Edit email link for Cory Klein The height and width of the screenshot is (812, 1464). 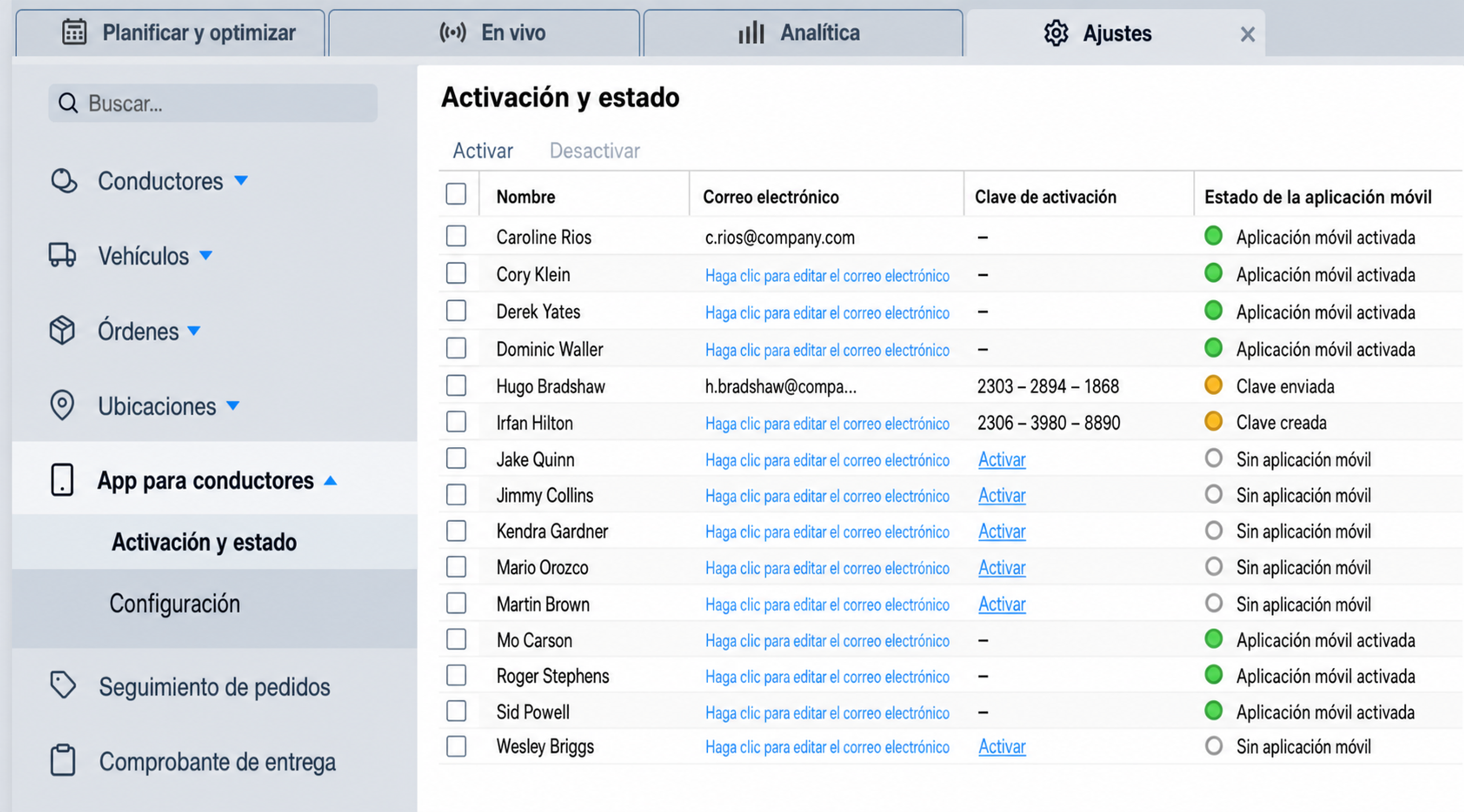(828, 276)
